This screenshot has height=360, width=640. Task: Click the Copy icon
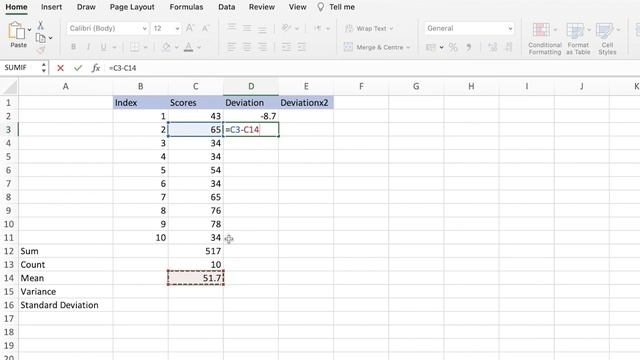click(40, 38)
